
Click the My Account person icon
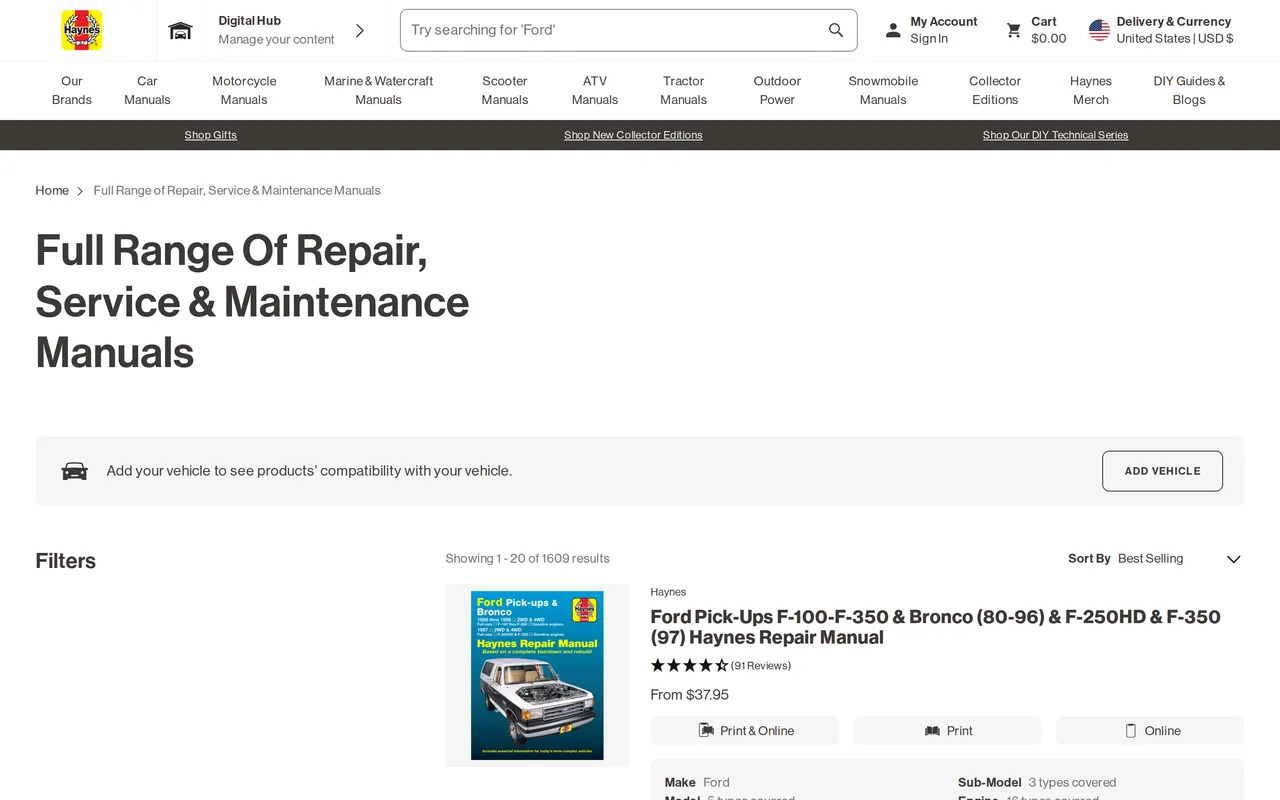[x=893, y=30]
